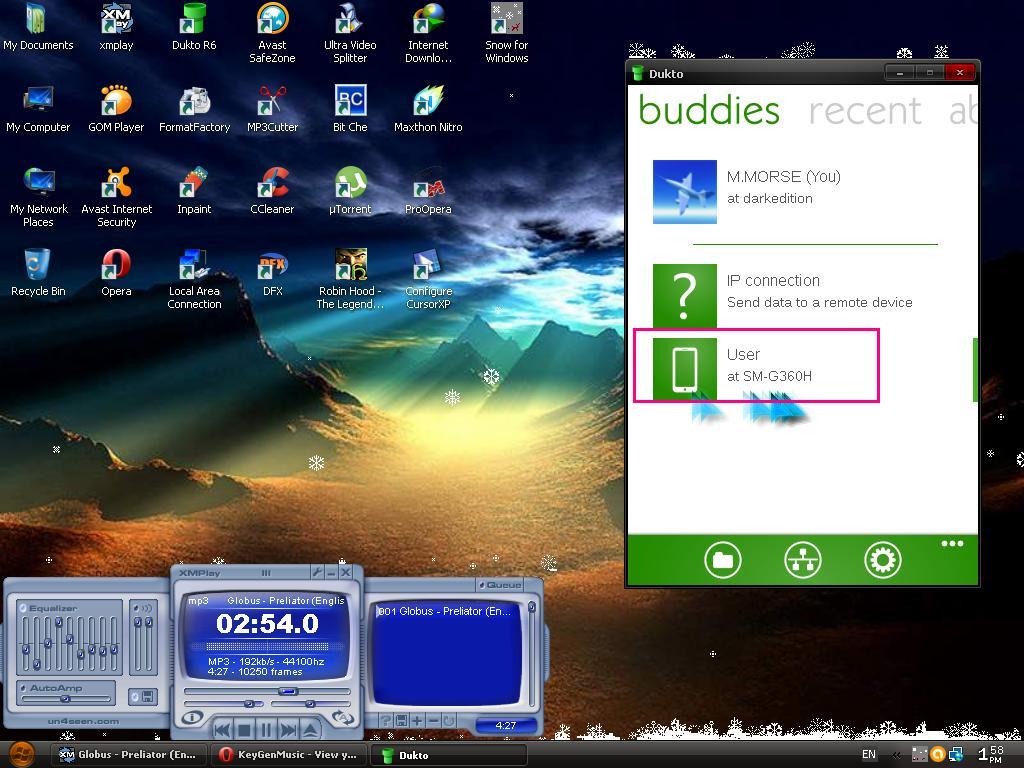Click the EN language indicator in tray
The height and width of the screenshot is (768, 1024).
tap(869, 754)
